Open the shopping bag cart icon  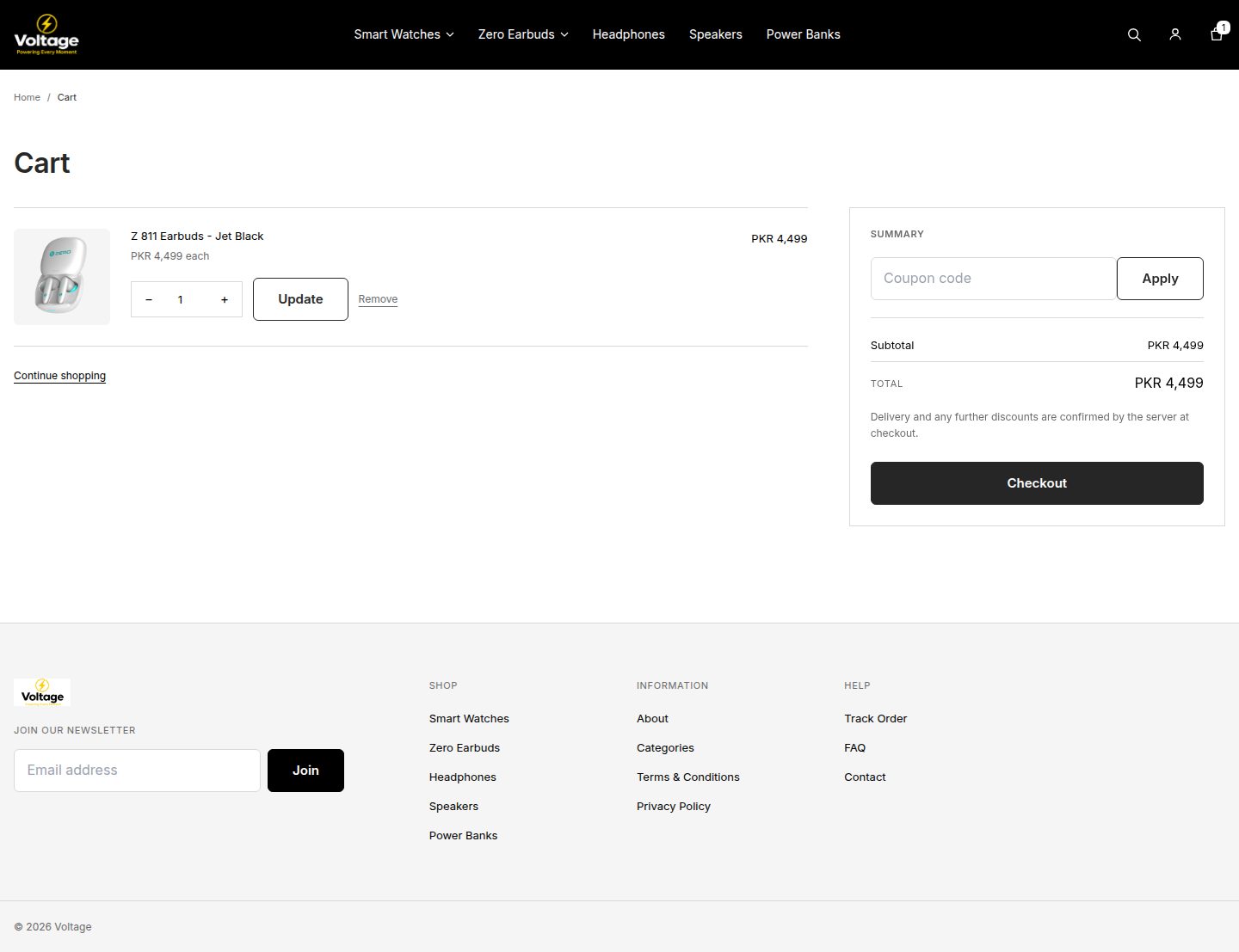pos(1217,34)
